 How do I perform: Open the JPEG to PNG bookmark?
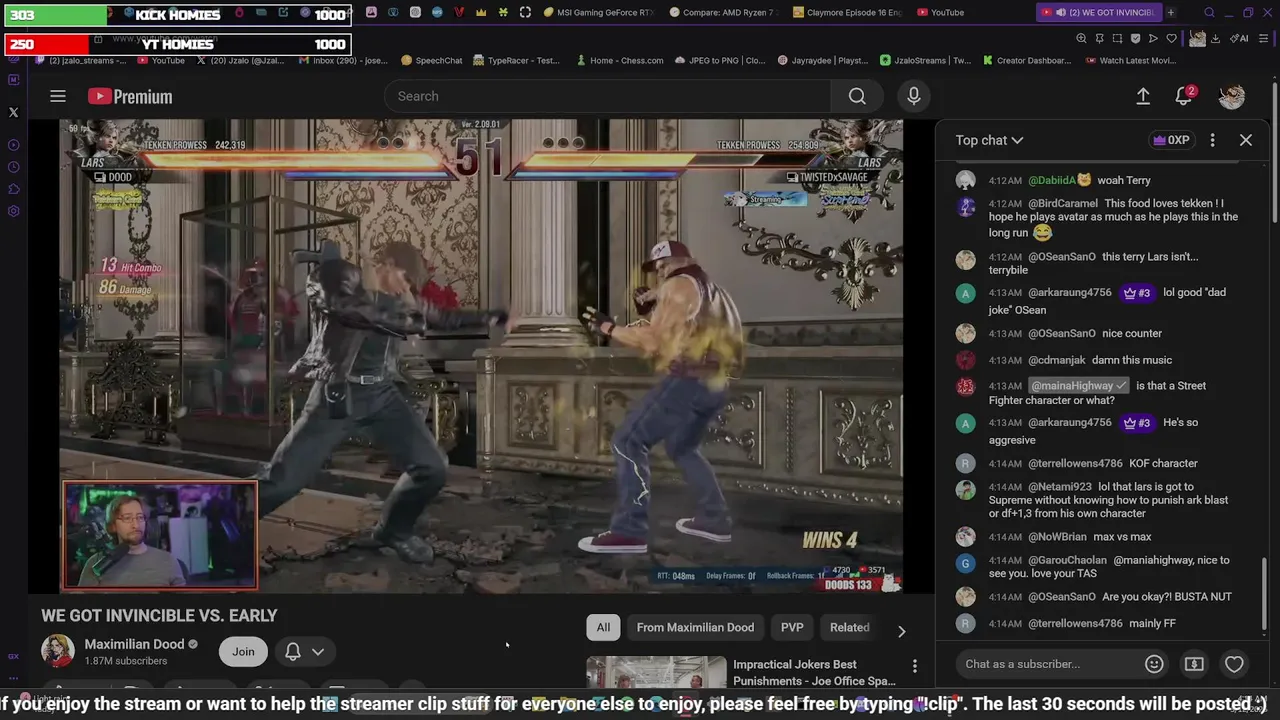tap(719, 60)
